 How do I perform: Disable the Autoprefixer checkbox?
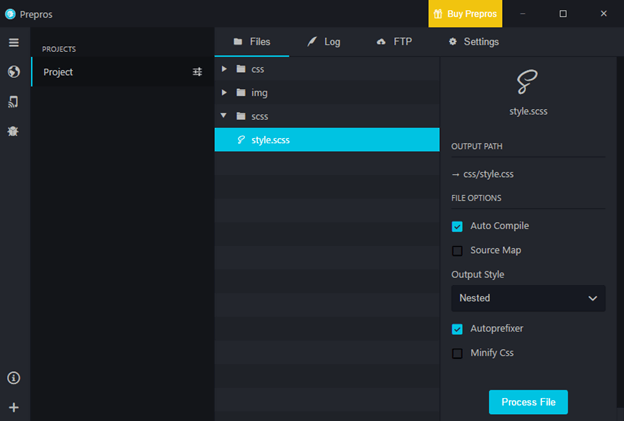[x=457, y=329]
